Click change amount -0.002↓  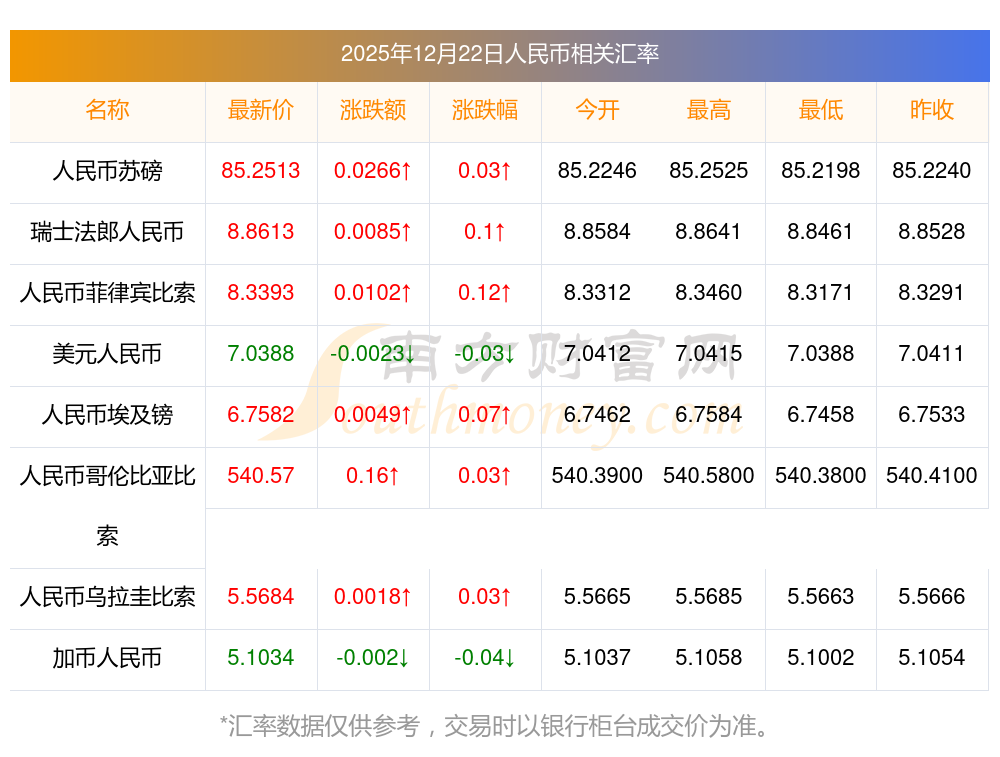click(x=373, y=657)
